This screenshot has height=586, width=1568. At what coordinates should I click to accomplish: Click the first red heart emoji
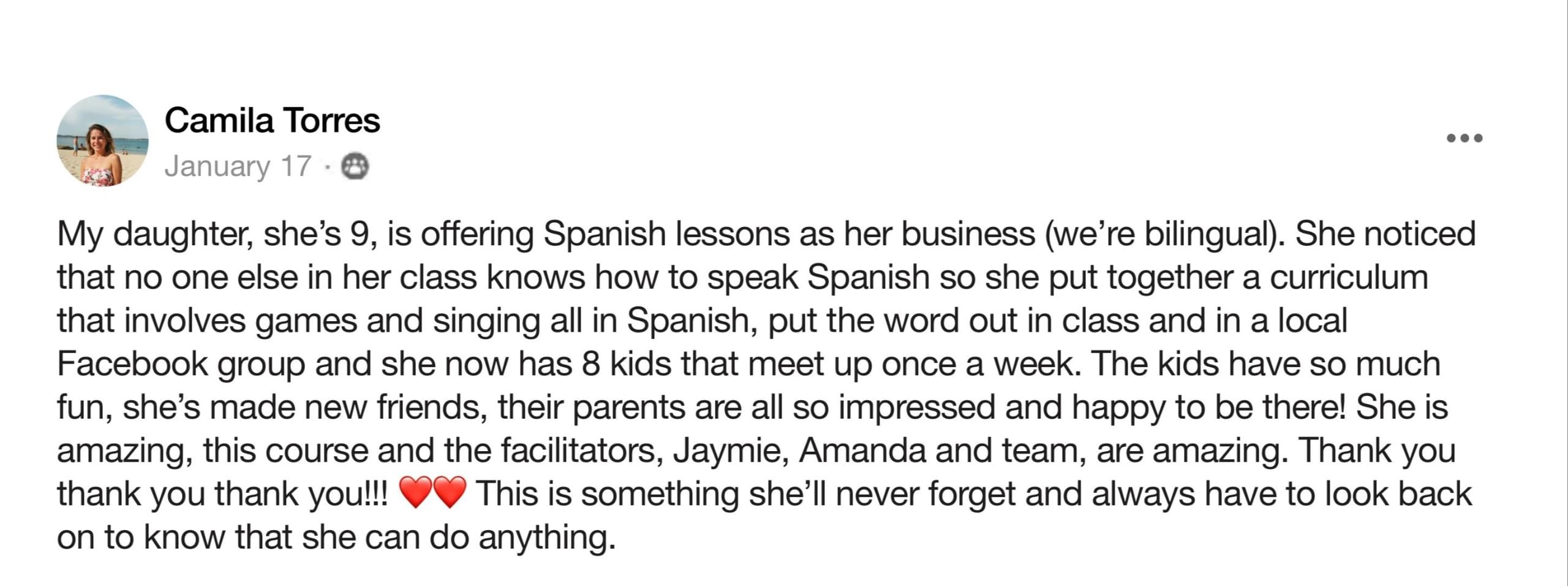point(415,493)
